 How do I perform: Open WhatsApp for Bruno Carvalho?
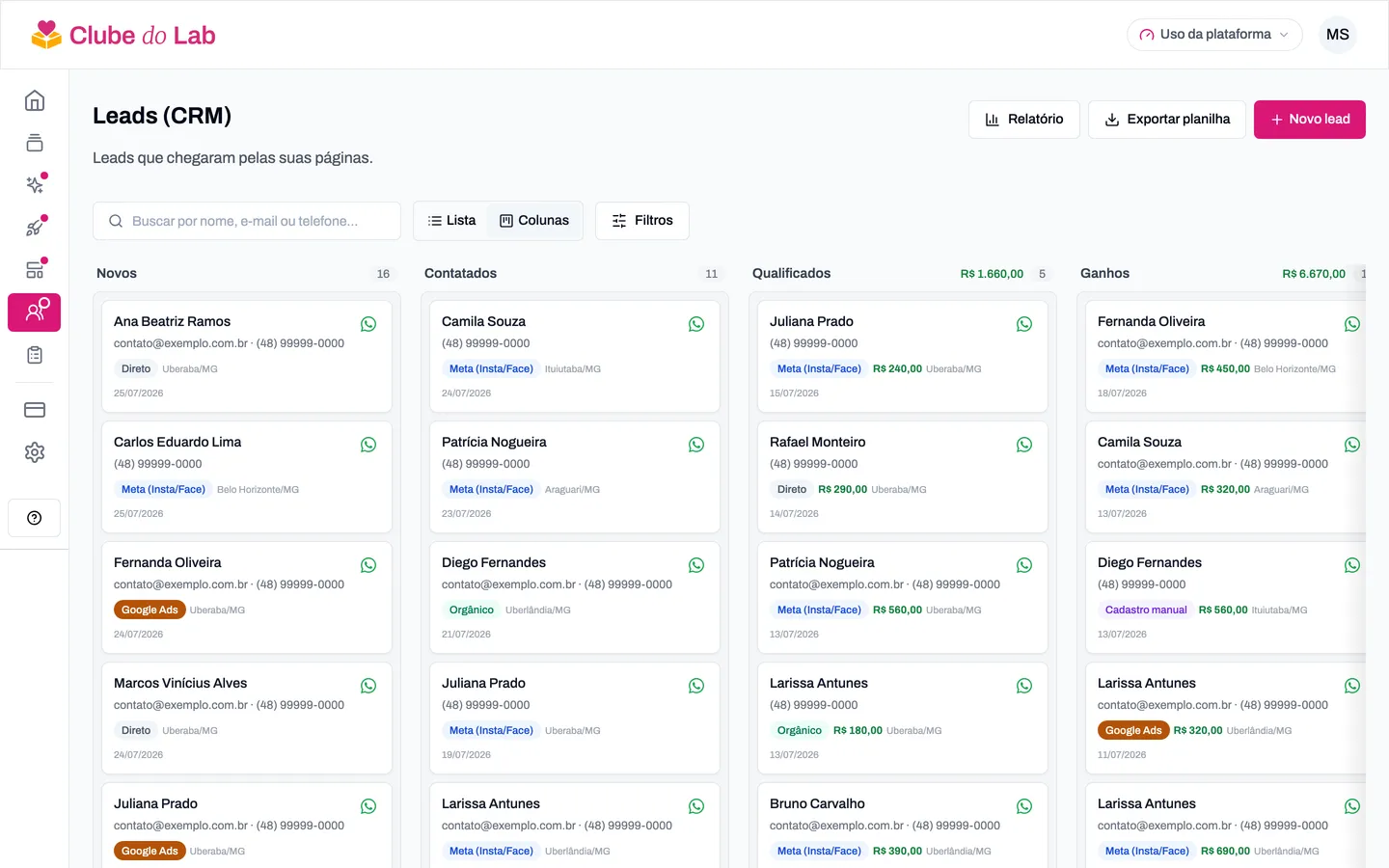1024,806
